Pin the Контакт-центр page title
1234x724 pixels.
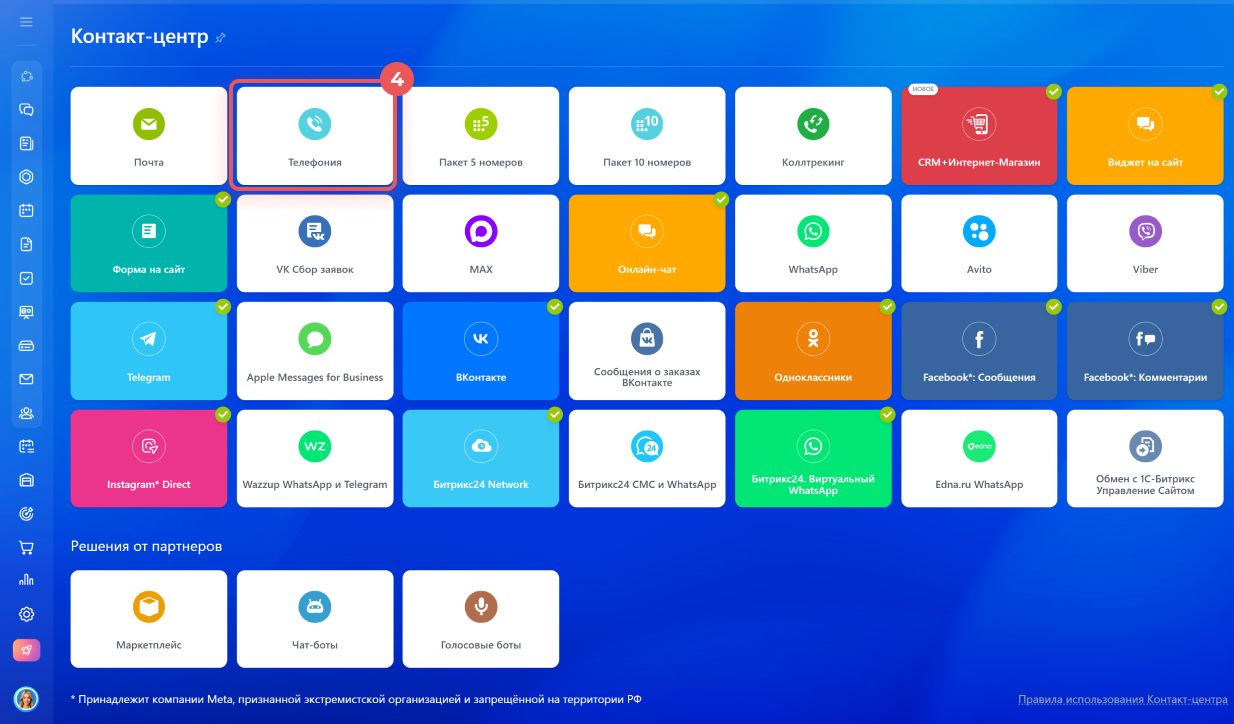[221, 38]
